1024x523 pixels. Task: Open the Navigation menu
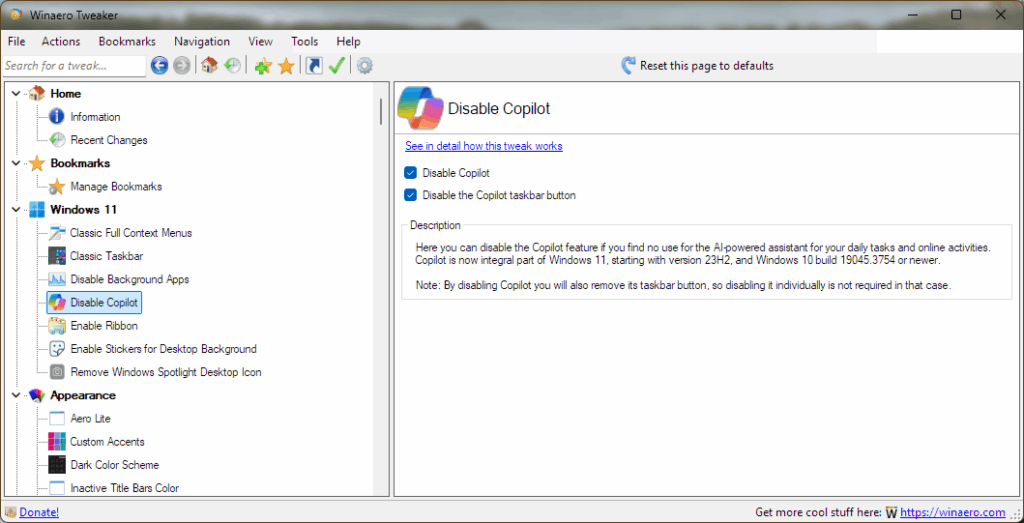tap(202, 41)
